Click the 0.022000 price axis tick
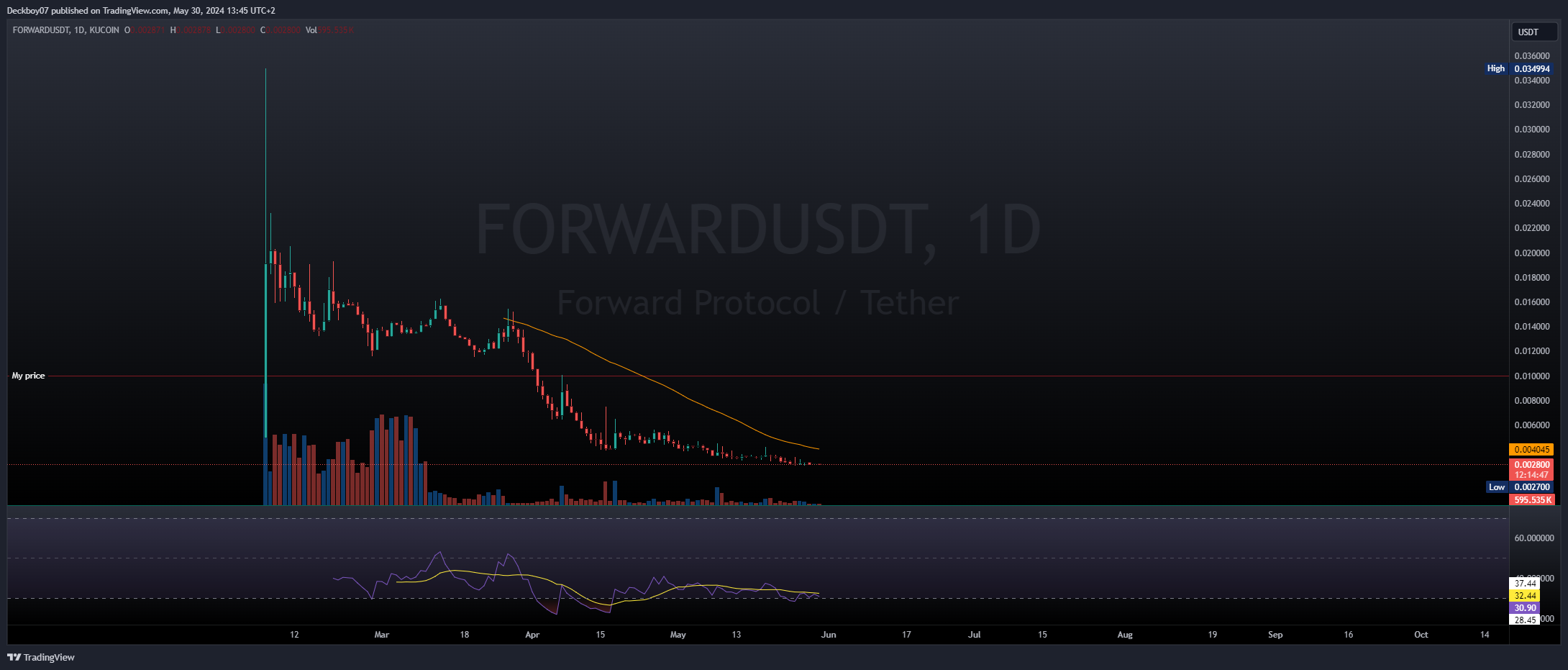This screenshot has width=1568, height=670. [x=1532, y=228]
